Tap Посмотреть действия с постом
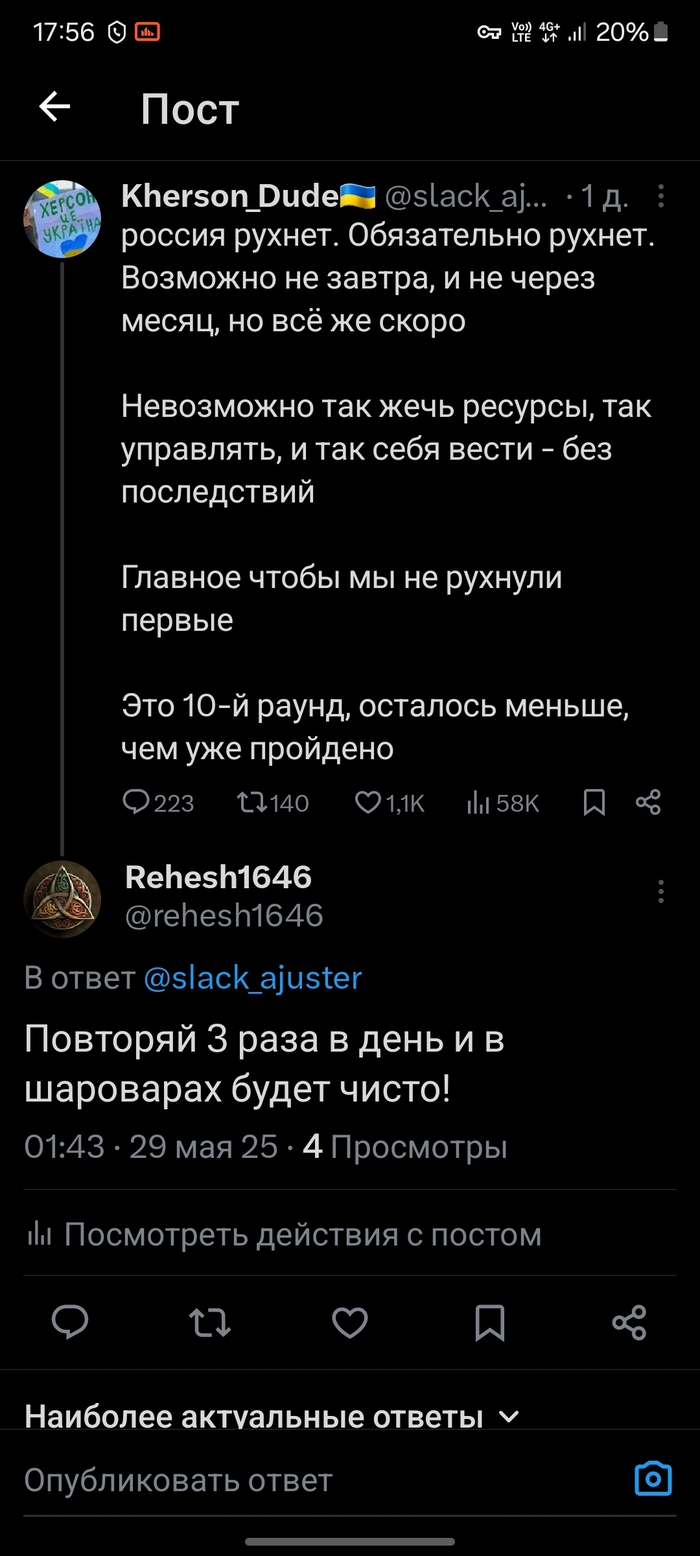Screen dimensions: 700x1556 [283, 1235]
